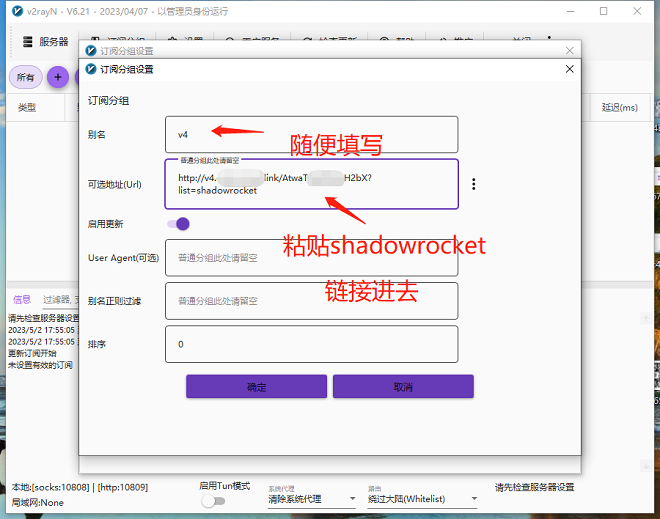Maximize the v2rayN main window
The image size is (660, 519).
(604, 11)
